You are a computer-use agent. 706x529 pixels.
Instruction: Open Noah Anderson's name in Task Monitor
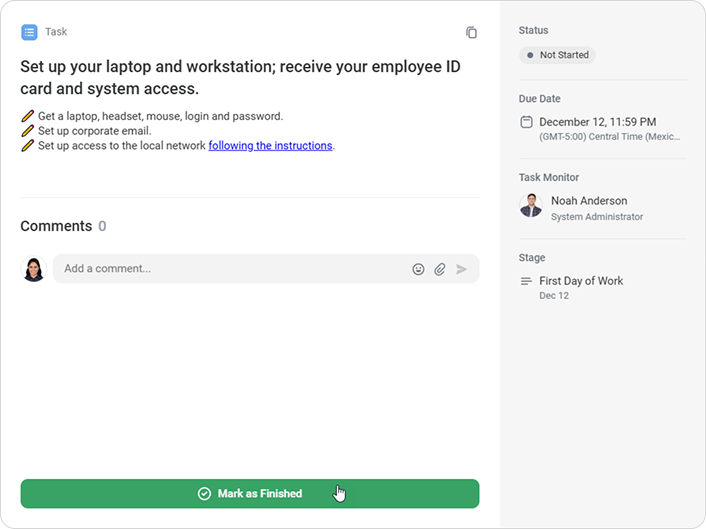click(x=589, y=201)
